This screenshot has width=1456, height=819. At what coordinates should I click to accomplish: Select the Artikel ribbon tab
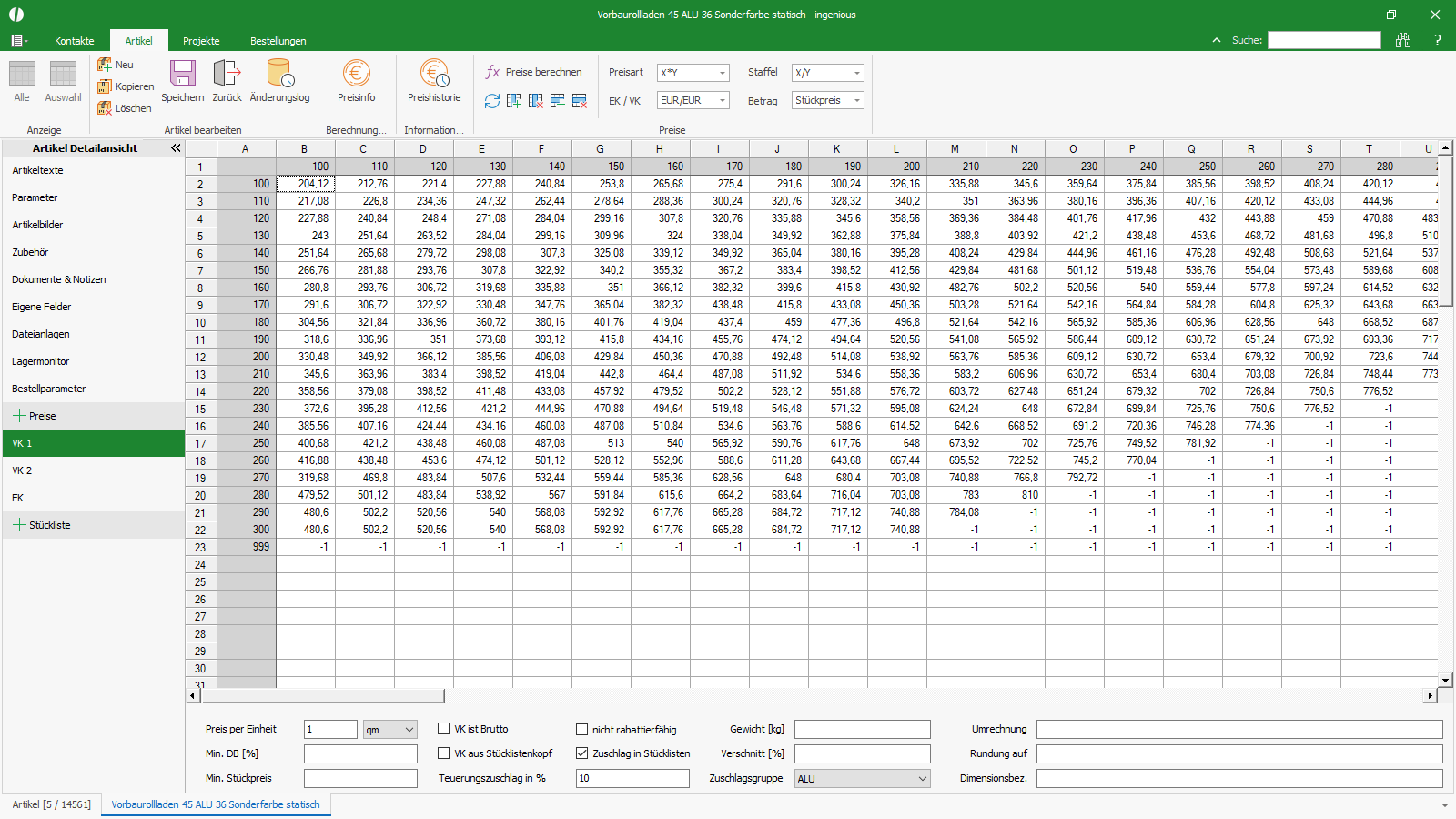[139, 41]
